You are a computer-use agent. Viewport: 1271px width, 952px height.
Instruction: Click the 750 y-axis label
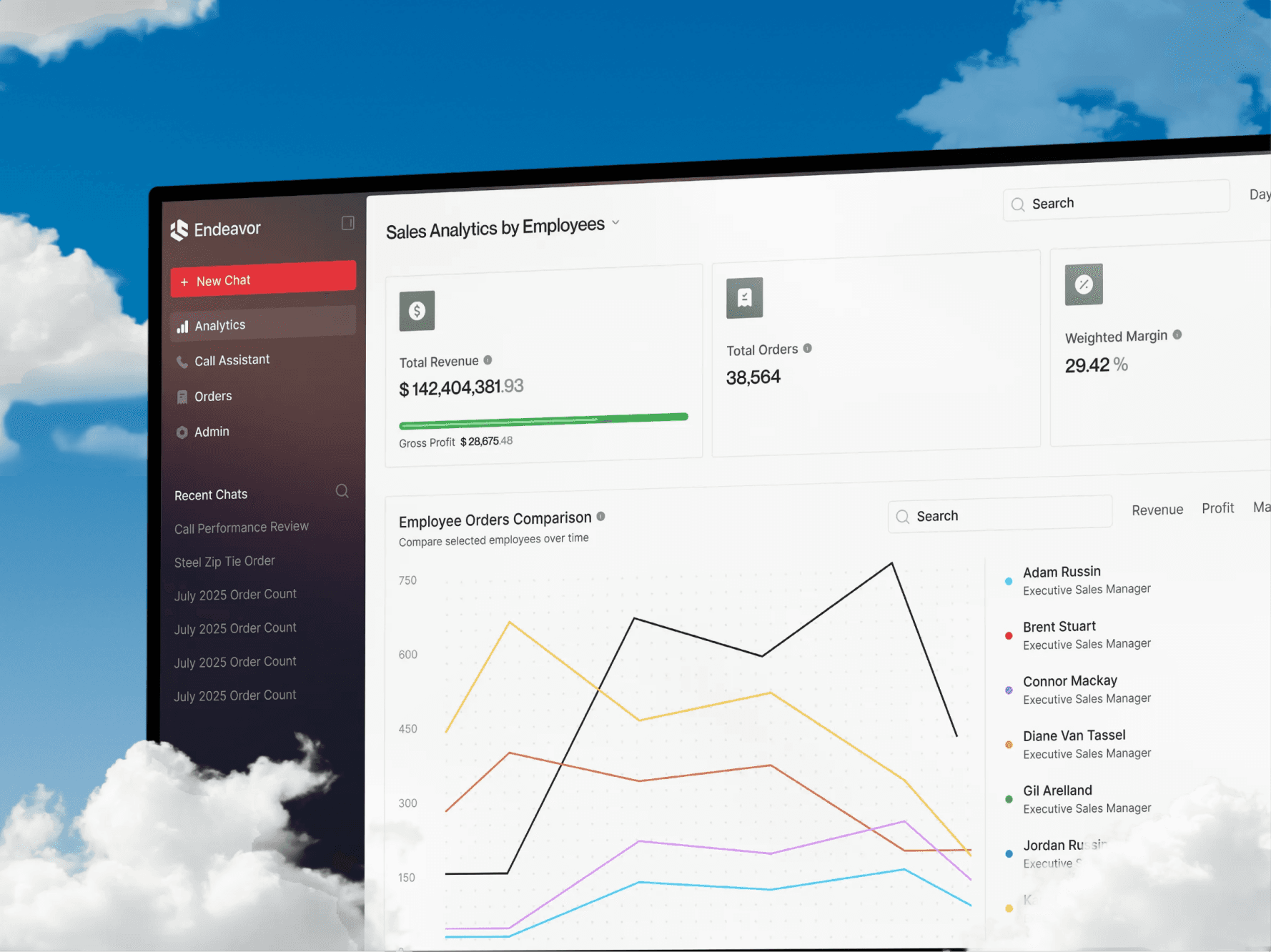[407, 580]
